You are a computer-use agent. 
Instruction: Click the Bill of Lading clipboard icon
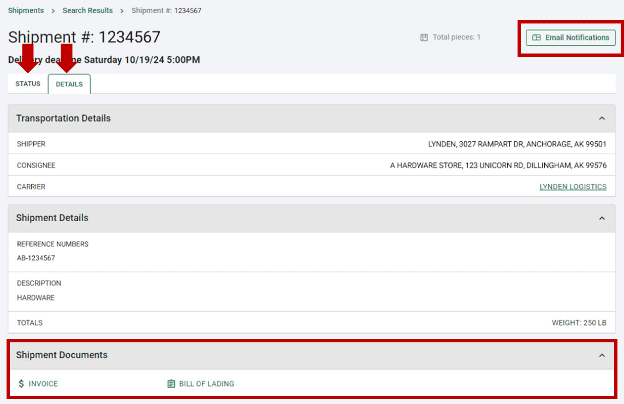click(x=171, y=383)
